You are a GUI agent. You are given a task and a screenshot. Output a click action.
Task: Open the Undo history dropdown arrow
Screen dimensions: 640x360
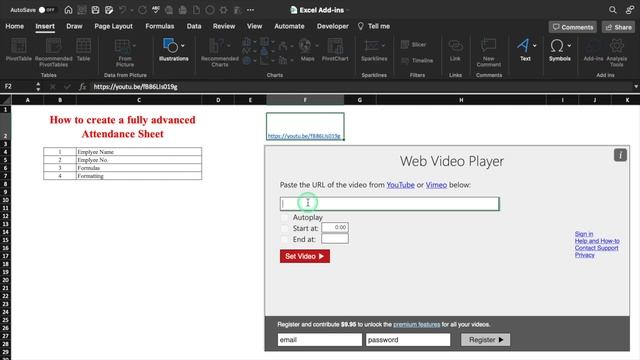pyautogui.click(x=131, y=10)
